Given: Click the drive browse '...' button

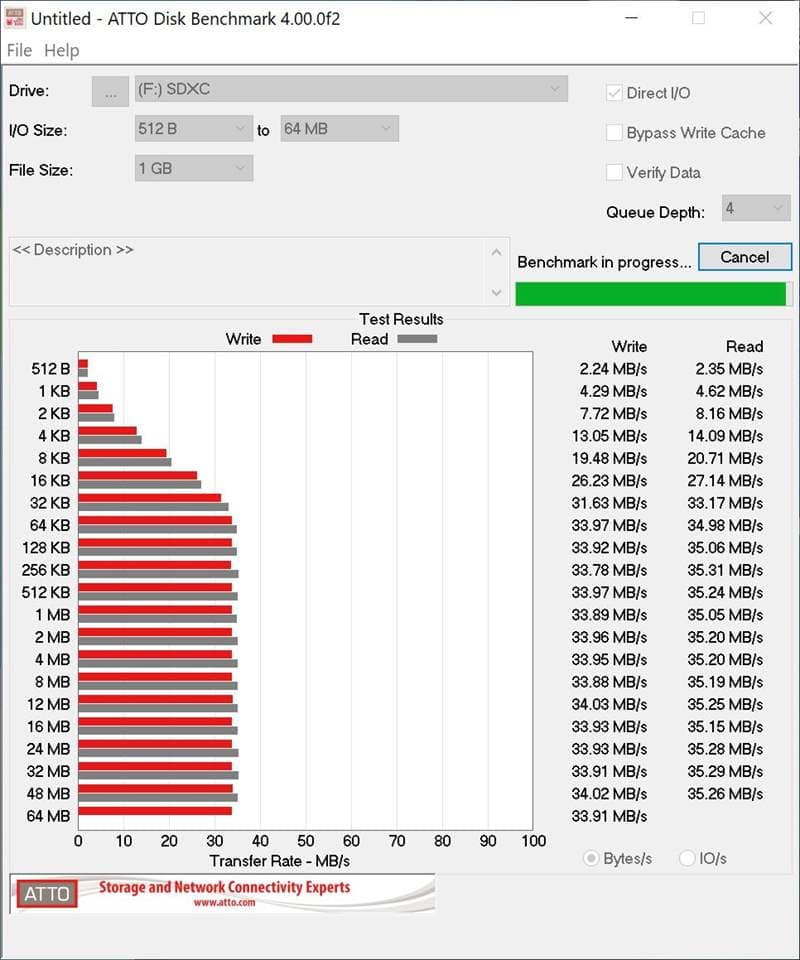Looking at the screenshot, I should 110,91.
